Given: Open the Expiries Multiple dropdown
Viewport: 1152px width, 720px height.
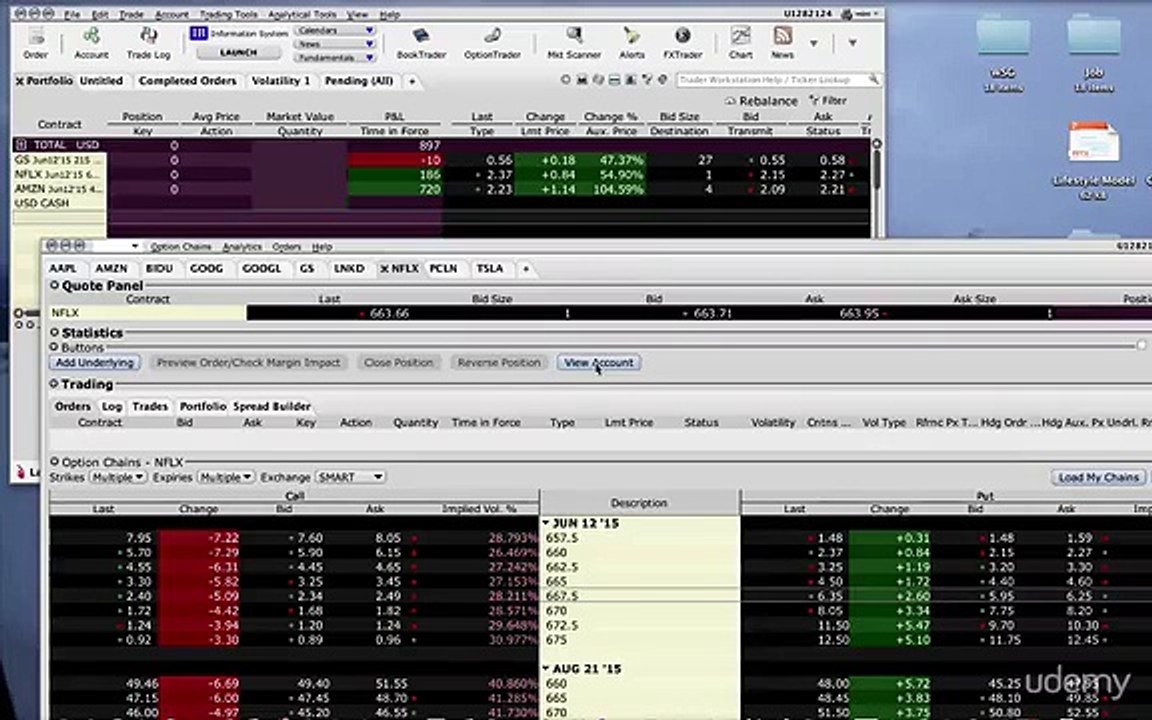Looking at the screenshot, I should click(x=226, y=477).
